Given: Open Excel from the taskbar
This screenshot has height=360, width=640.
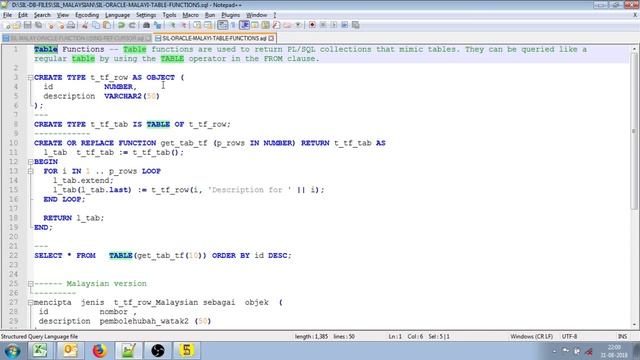Looking at the screenshot, I should [40, 351].
